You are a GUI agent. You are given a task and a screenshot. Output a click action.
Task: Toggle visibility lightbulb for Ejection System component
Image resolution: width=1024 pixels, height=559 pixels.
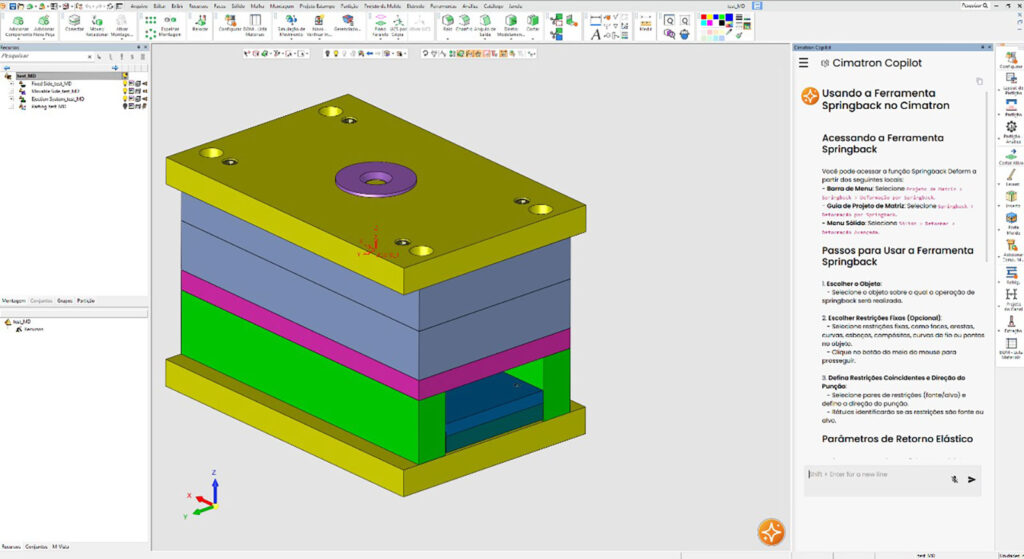(125, 99)
